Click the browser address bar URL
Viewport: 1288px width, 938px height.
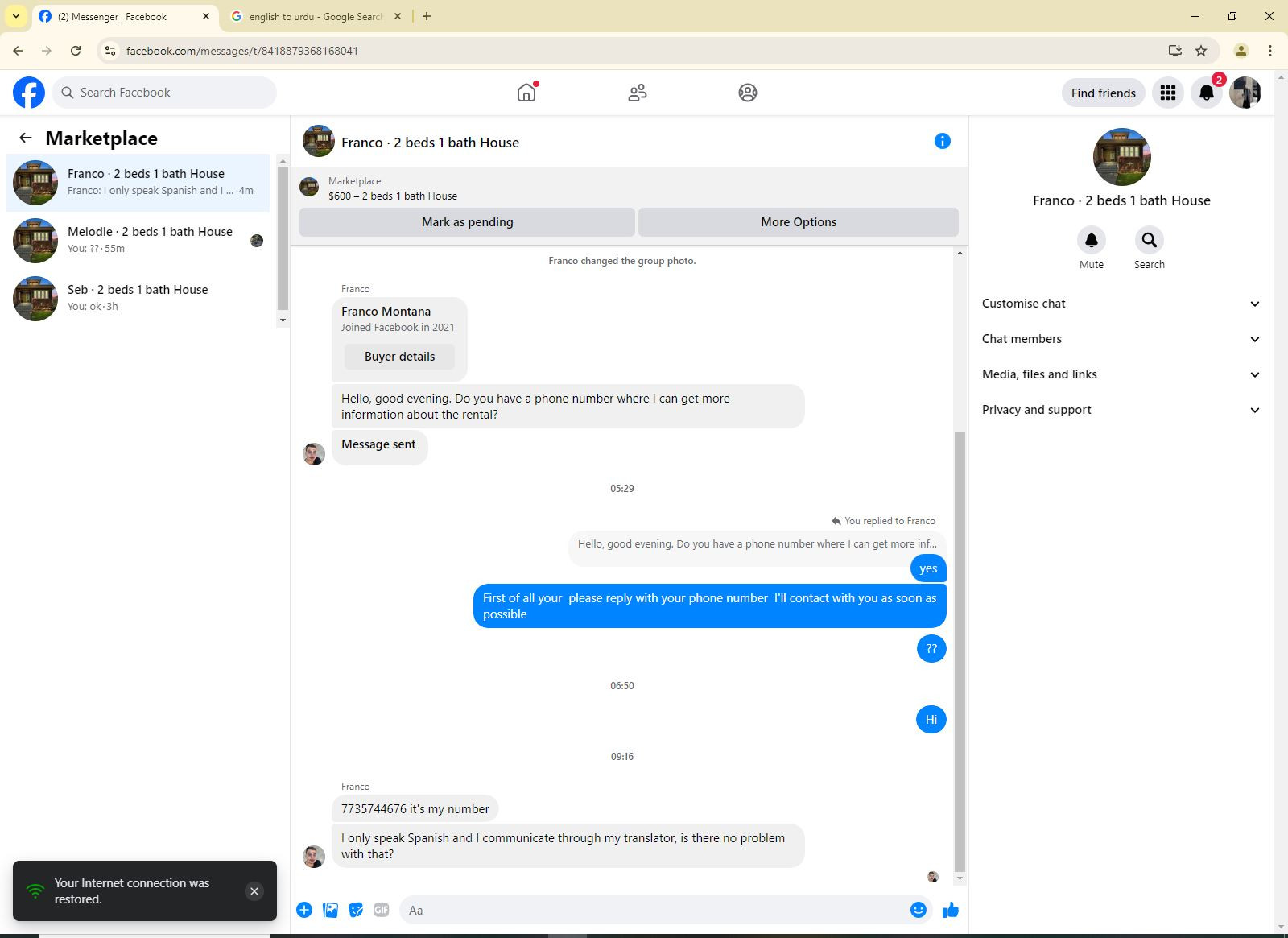pos(242,51)
